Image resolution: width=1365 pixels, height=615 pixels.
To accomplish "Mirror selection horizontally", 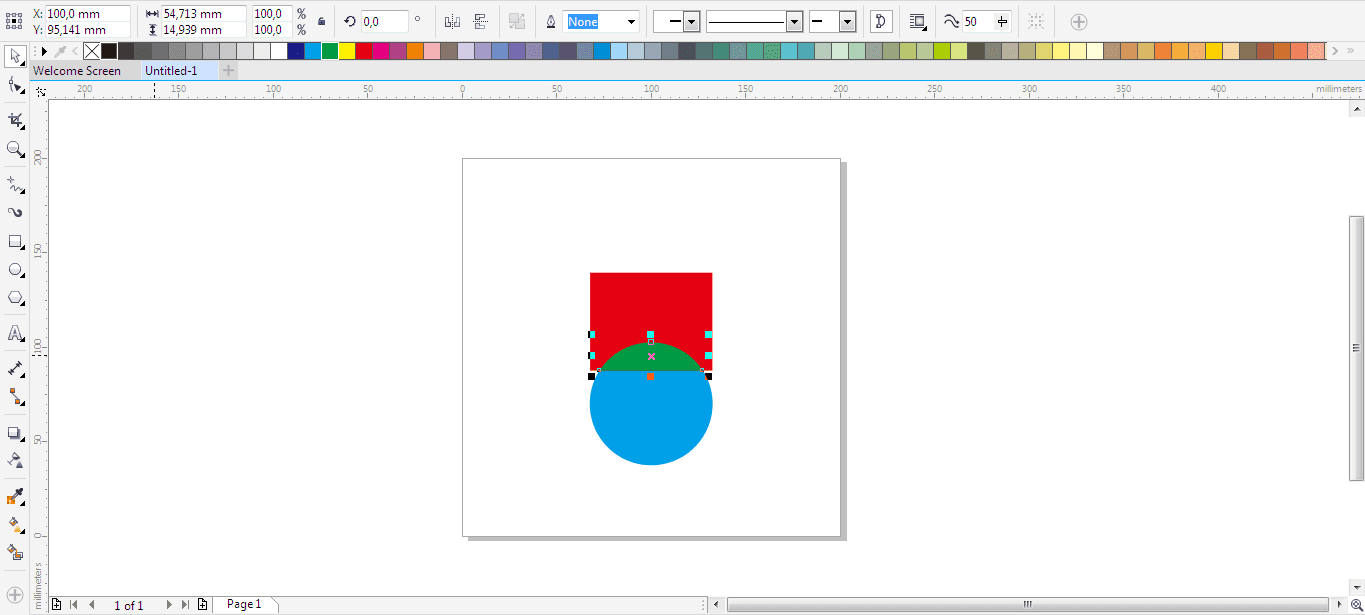I will point(452,21).
